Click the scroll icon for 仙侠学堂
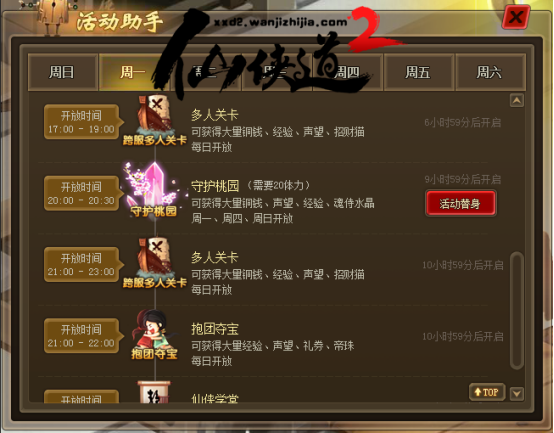The height and width of the screenshot is (433, 554). [154, 392]
